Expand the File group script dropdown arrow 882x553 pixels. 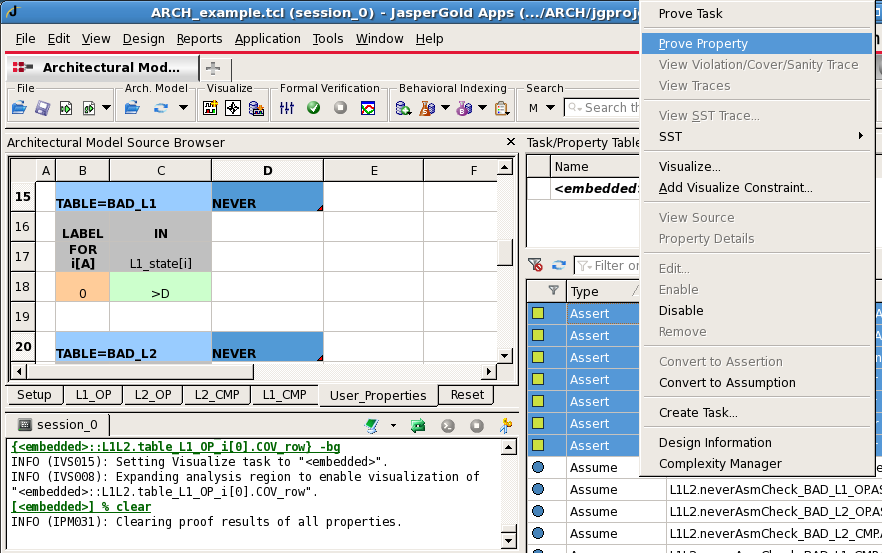tap(106, 107)
